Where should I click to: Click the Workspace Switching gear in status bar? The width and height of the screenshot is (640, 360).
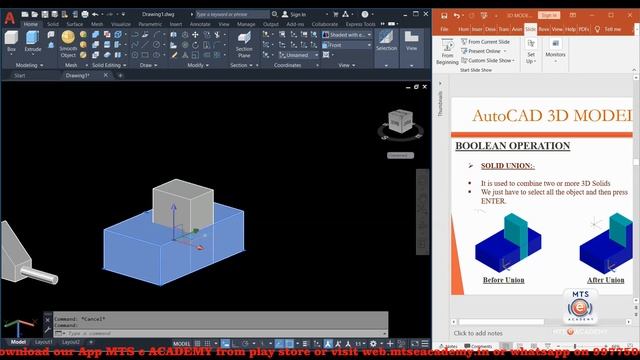coord(373,344)
